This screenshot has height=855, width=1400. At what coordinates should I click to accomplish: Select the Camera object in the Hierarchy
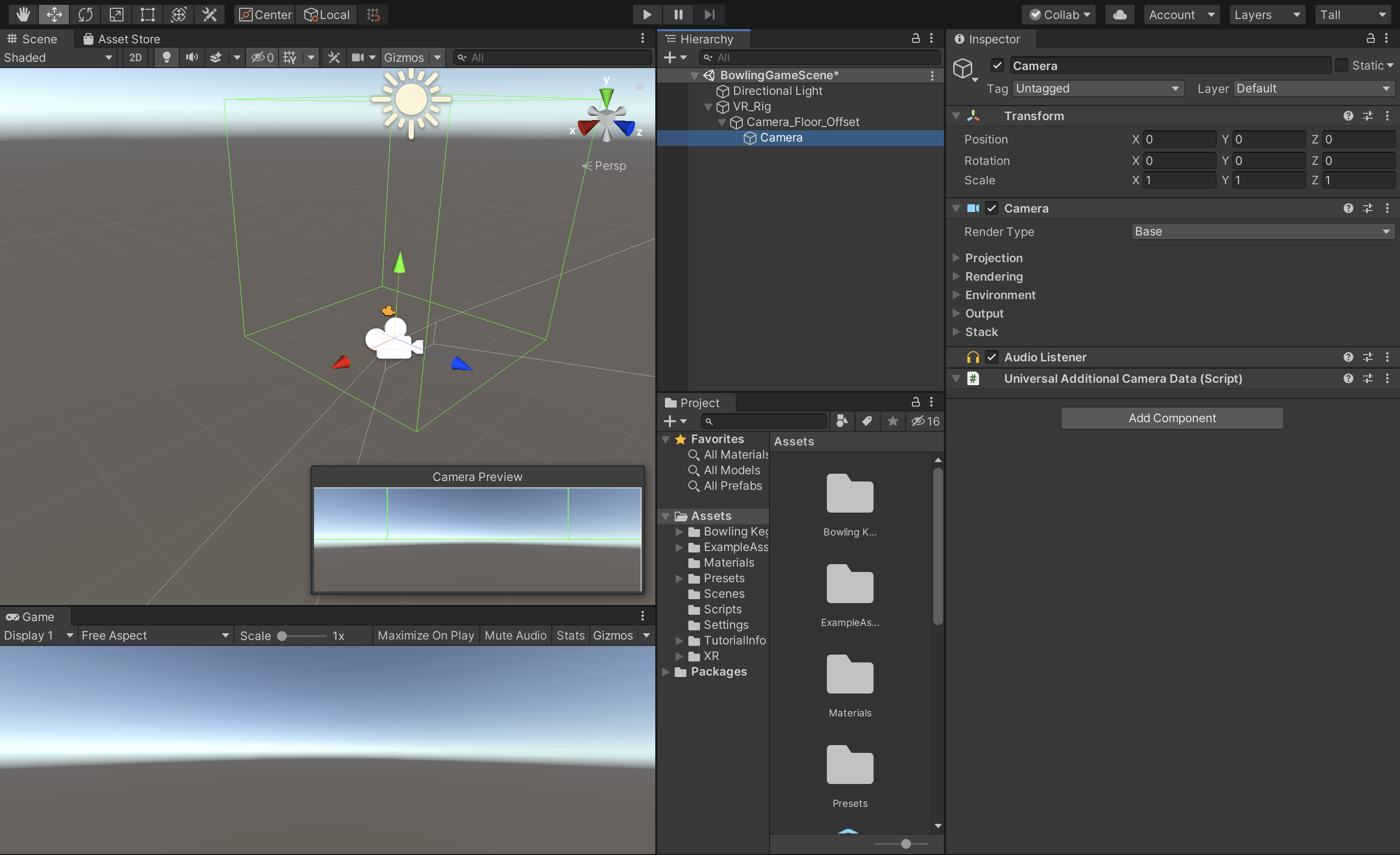tap(782, 137)
